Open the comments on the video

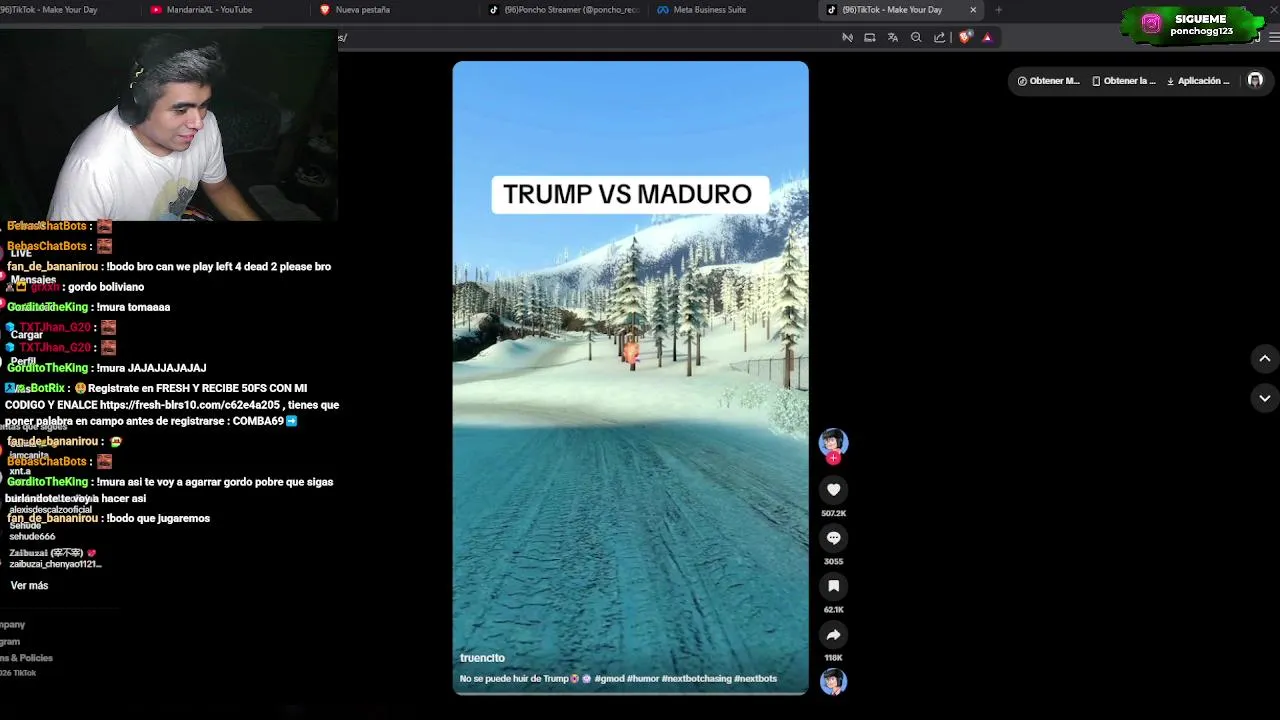coord(833,538)
